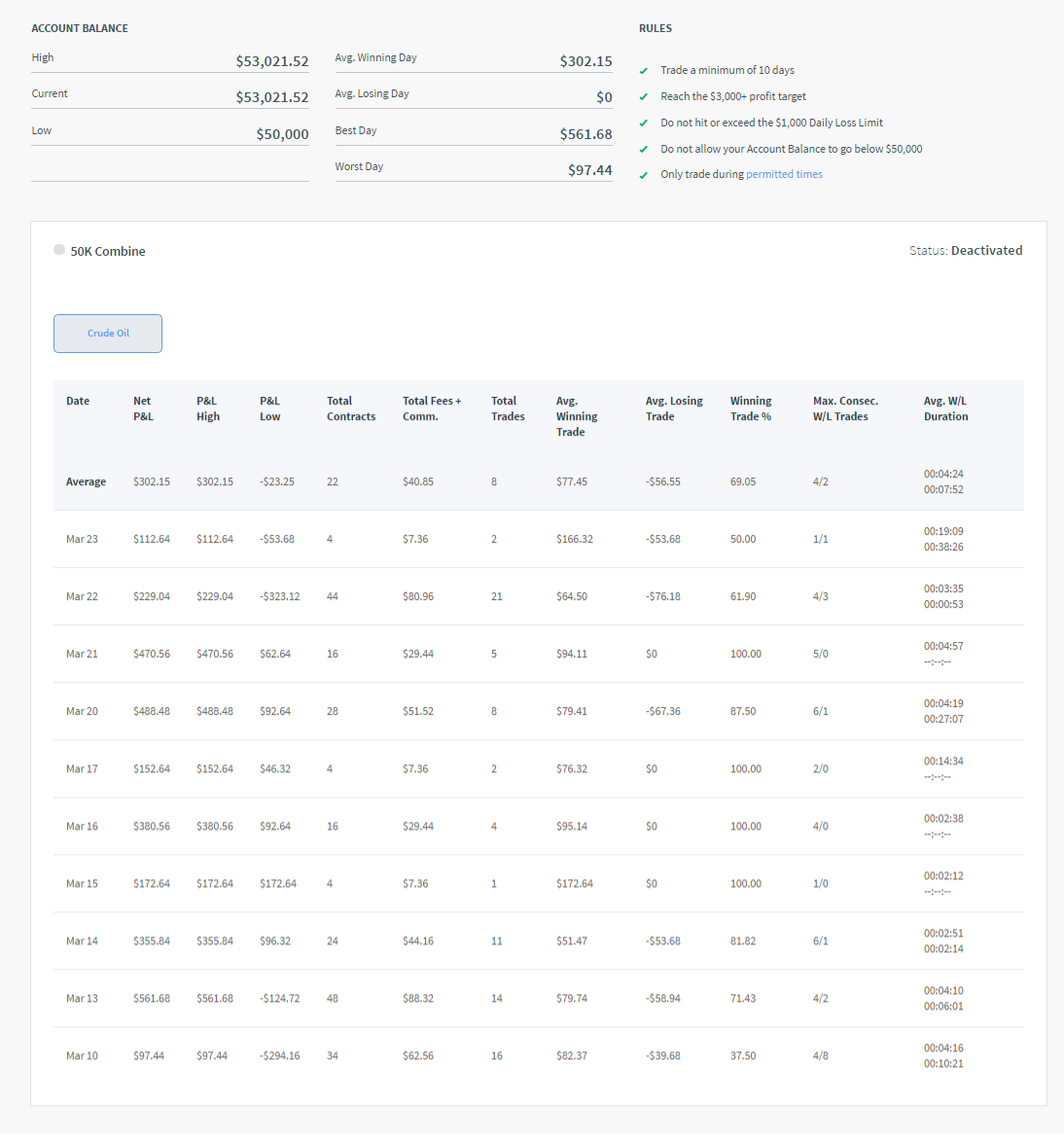Click the checkmark next to the permitted times rule

(641, 174)
